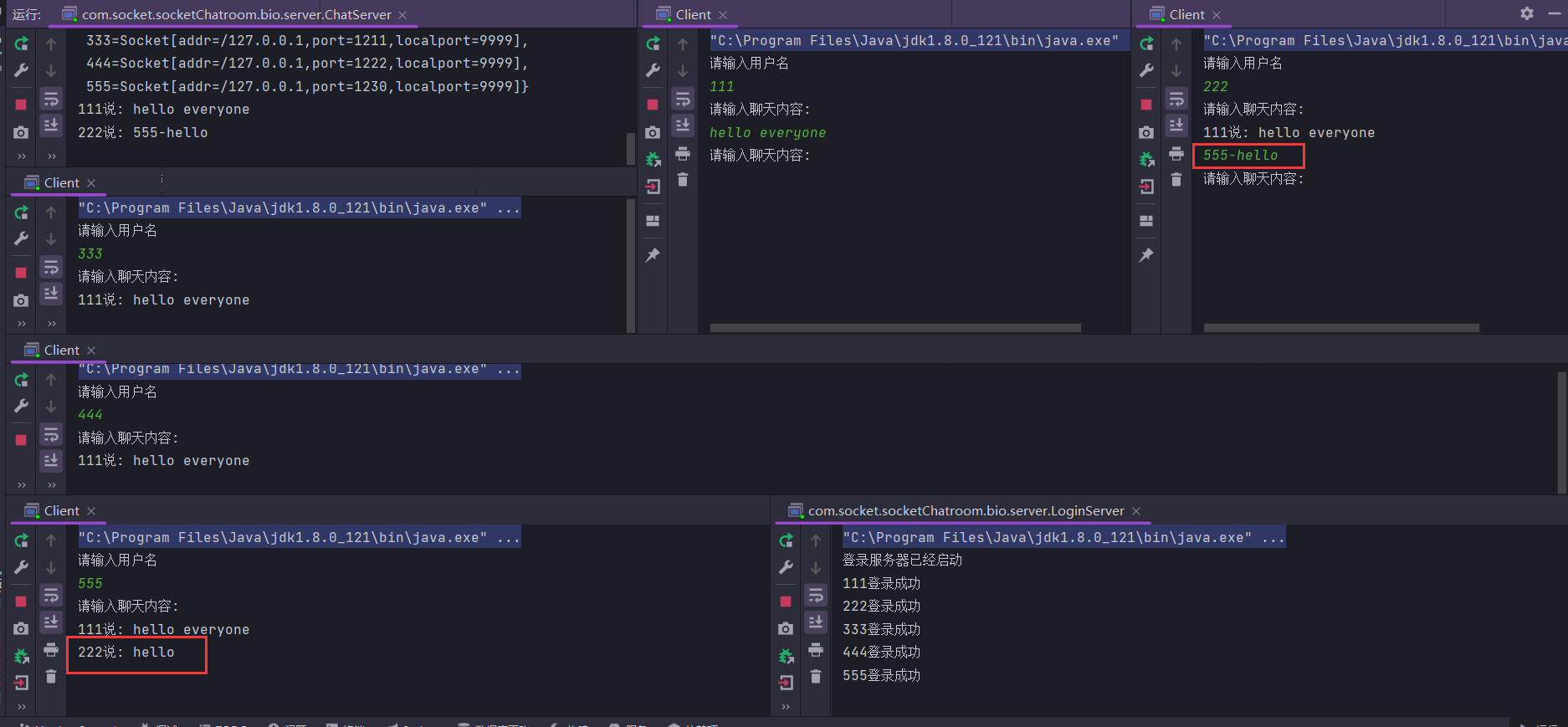Expand hidden console toolbar actions in Client 333
Screen dimensions: 1568x727
[x=51, y=324]
